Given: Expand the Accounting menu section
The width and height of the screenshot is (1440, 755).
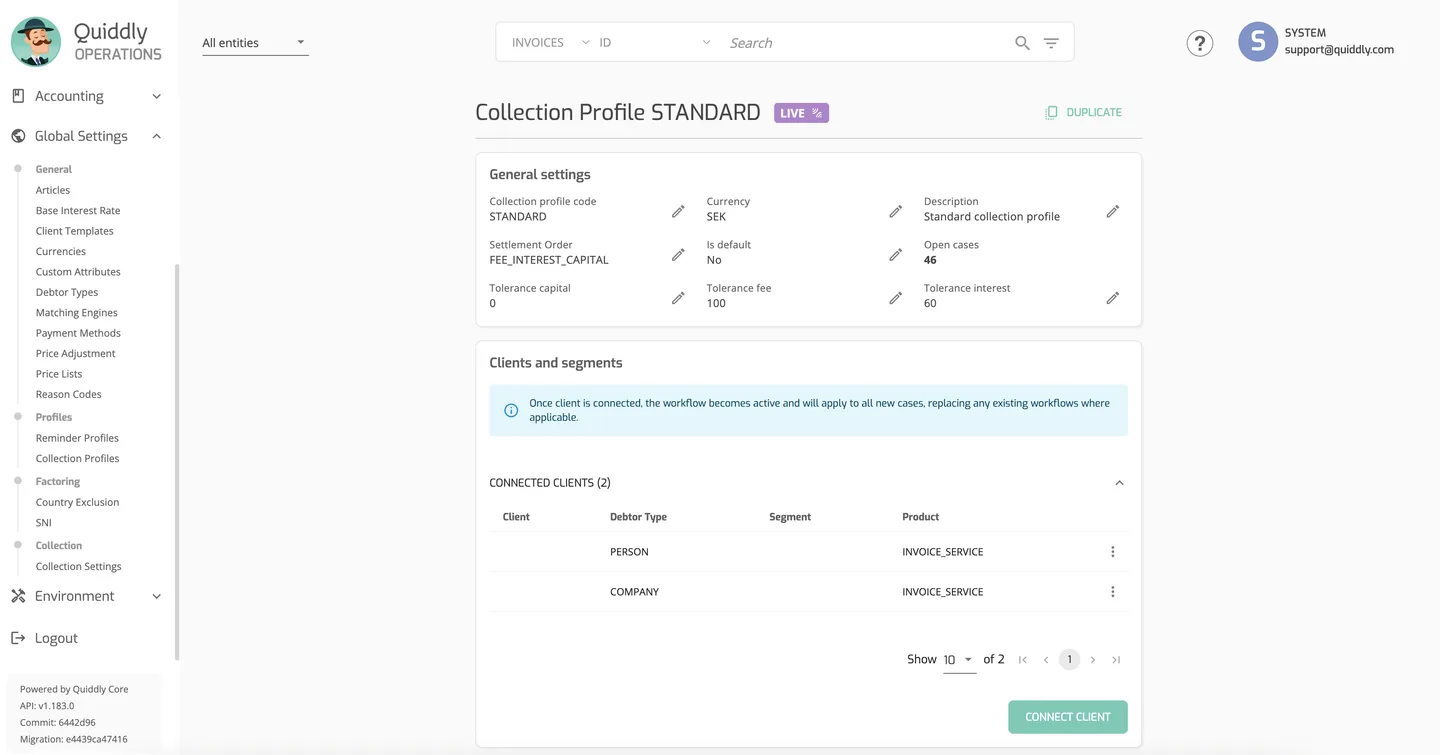Looking at the screenshot, I should click(x=86, y=96).
